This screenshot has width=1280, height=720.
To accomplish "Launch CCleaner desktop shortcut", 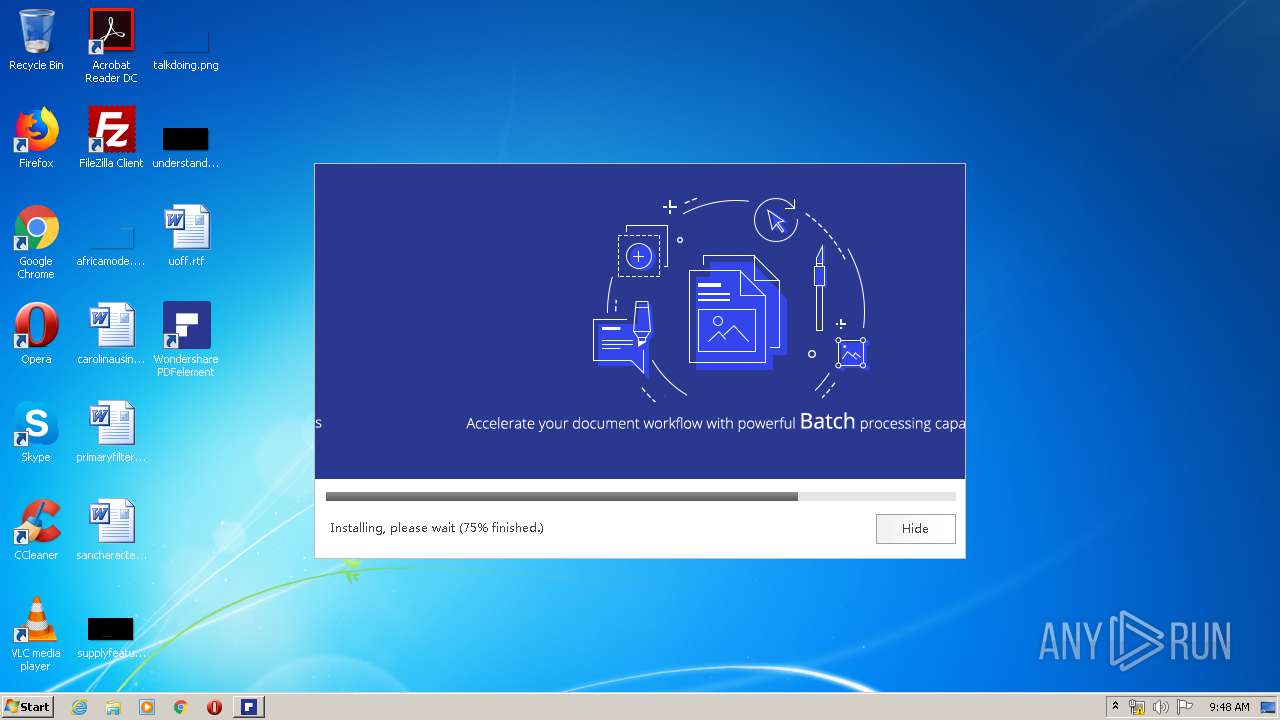I will point(36,530).
